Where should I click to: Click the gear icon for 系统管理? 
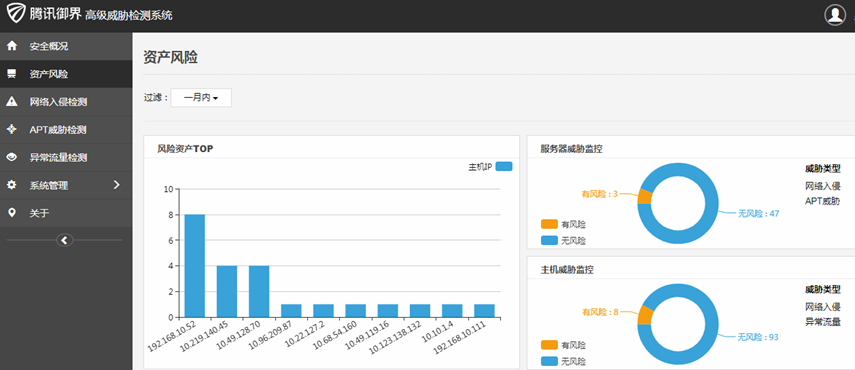pos(11,185)
